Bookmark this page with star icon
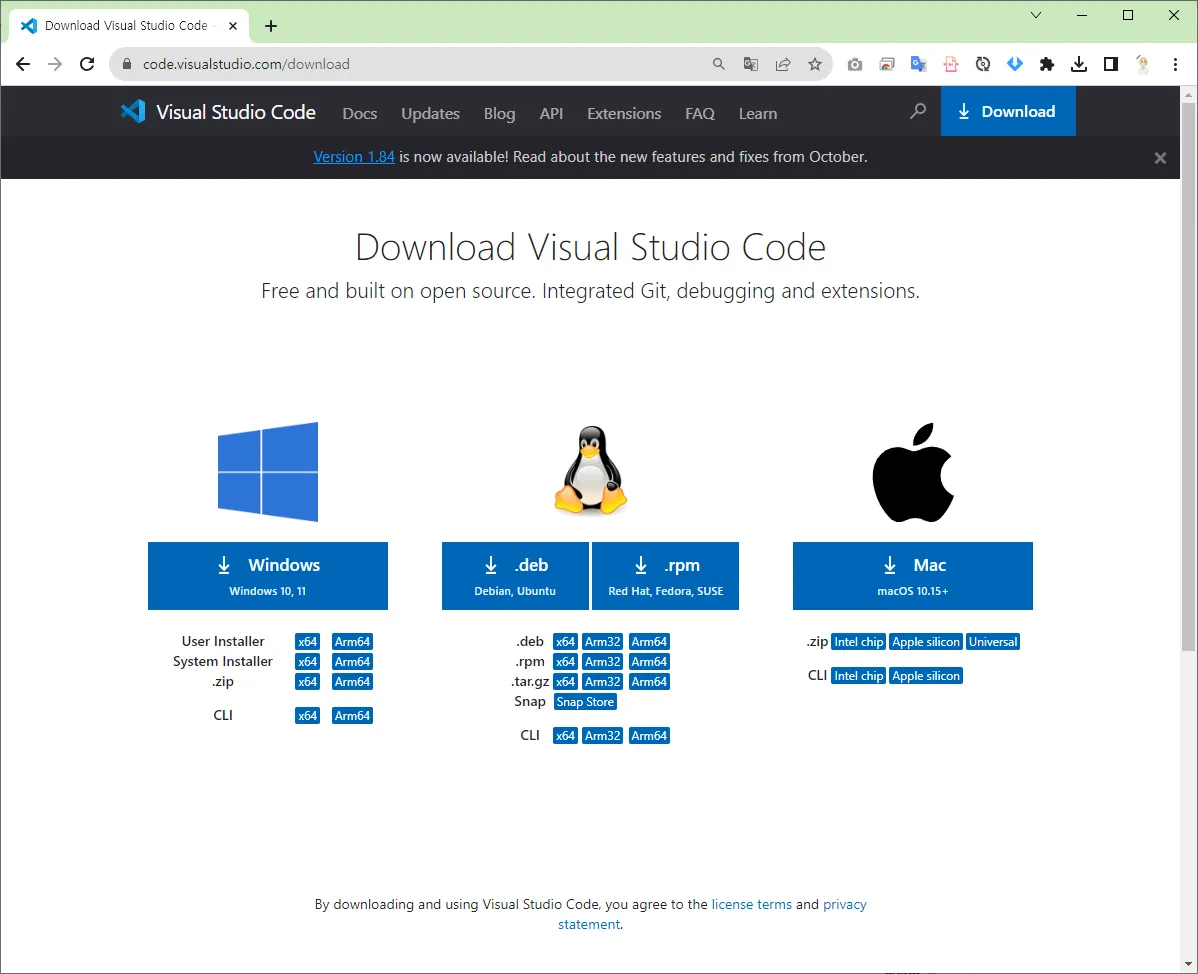Screen dimensions: 1198x974 (x=815, y=64)
